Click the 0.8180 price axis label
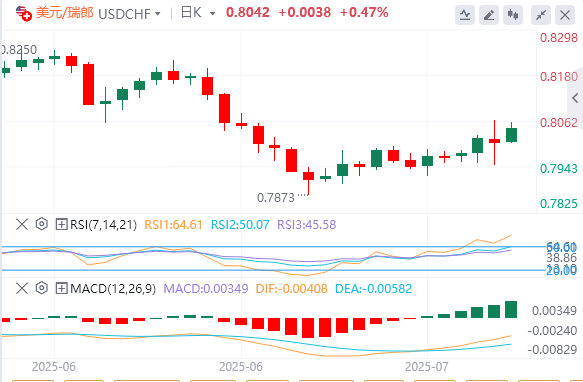This screenshot has height=382, width=583. (559, 77)
